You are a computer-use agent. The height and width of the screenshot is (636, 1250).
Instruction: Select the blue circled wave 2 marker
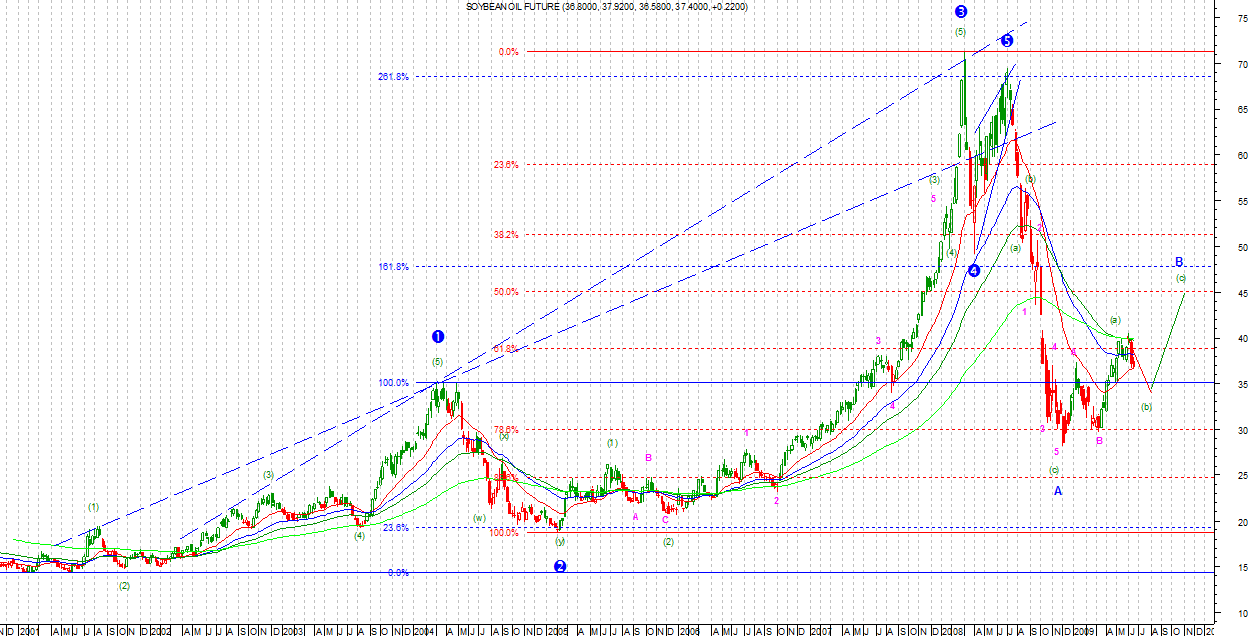(x=560, y=566)
